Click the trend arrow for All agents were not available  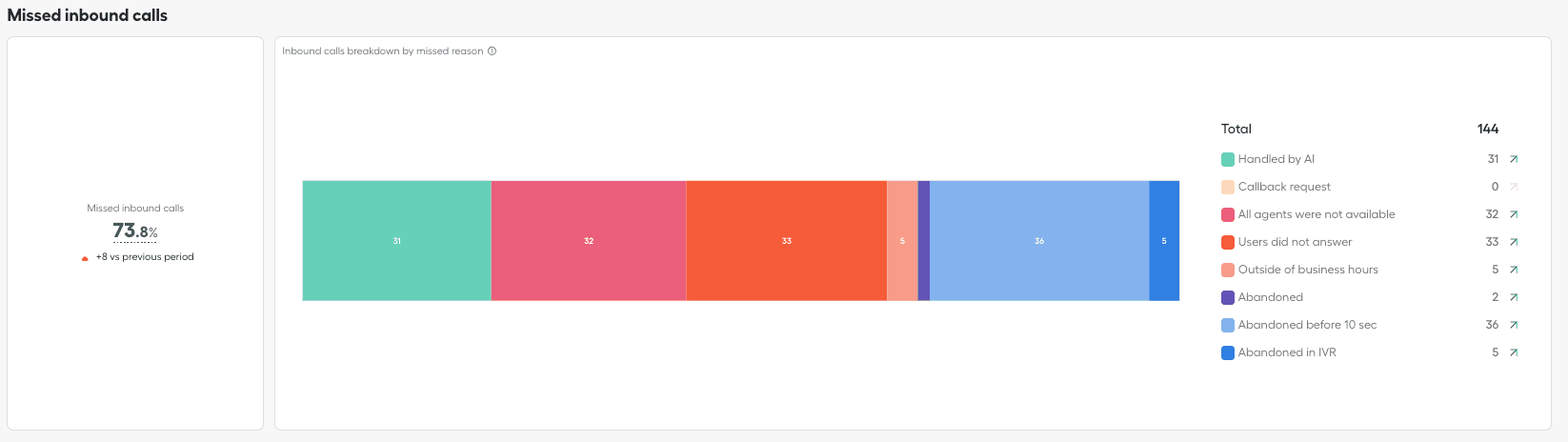click(1514, 214)
